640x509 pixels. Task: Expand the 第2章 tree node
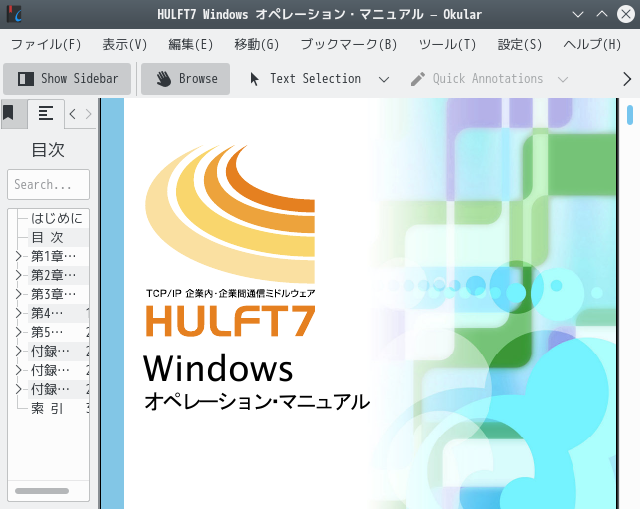pos(18,275)
